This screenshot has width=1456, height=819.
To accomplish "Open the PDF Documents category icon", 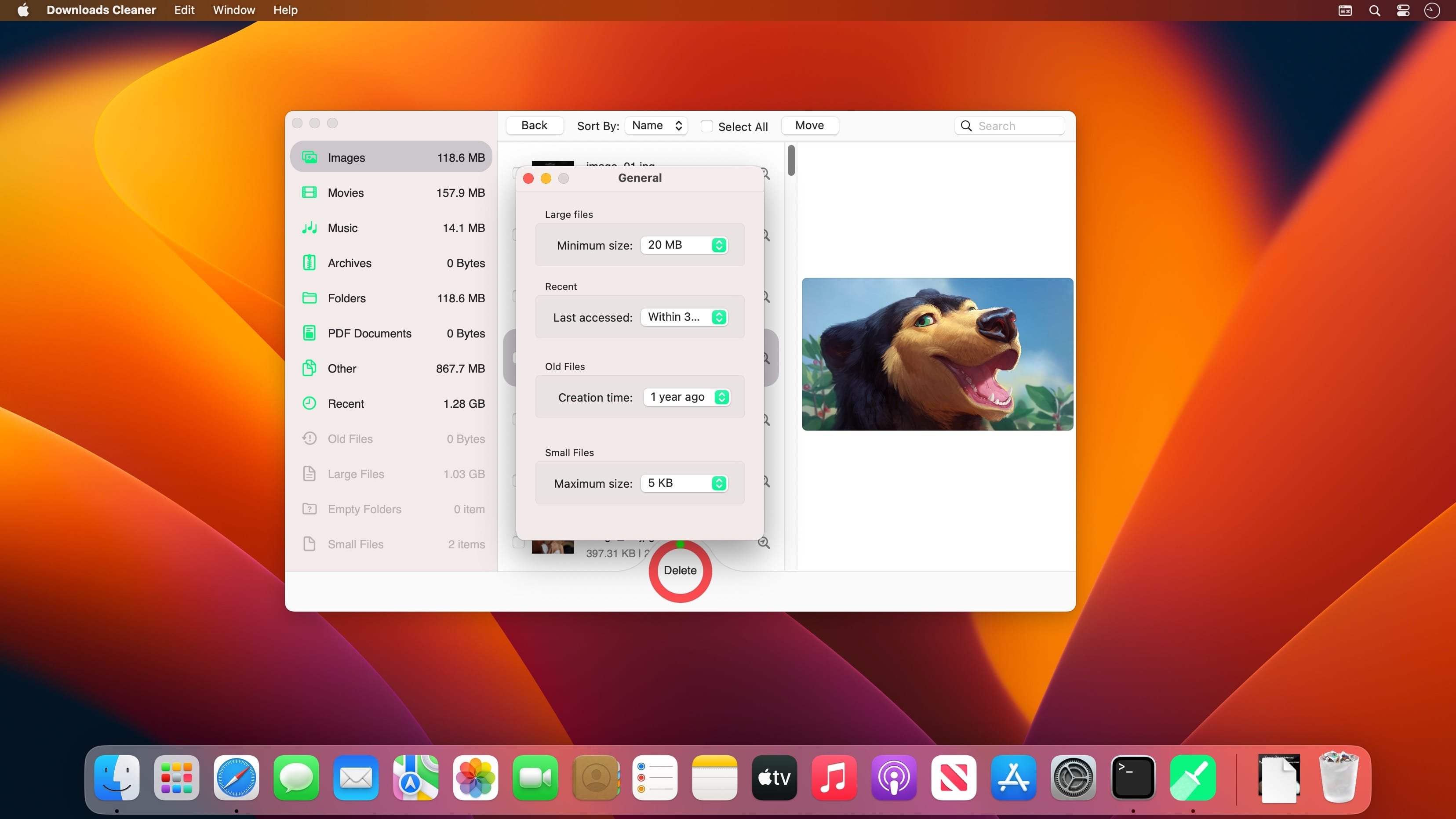I will click(309, 333).
